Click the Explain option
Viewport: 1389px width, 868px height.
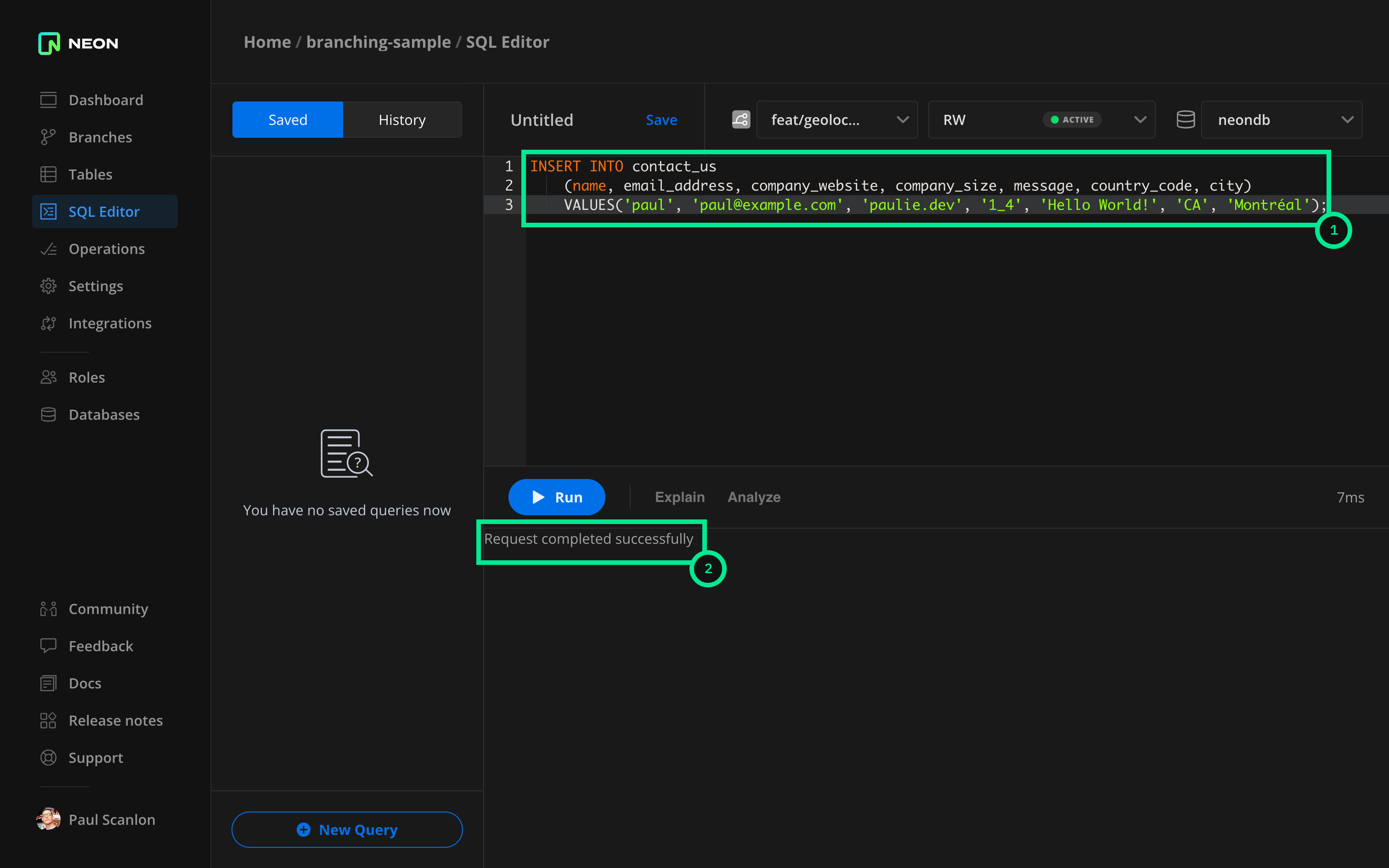(x=680, y=497)
